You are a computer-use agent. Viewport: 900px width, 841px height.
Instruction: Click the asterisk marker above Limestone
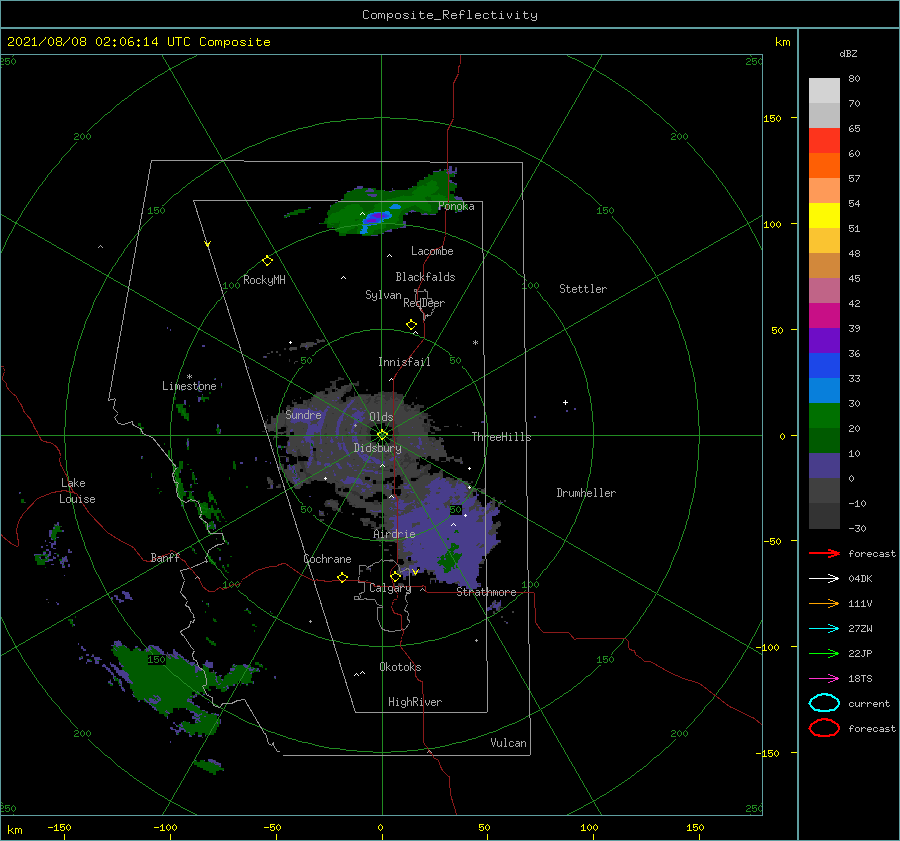coord(189,377)
